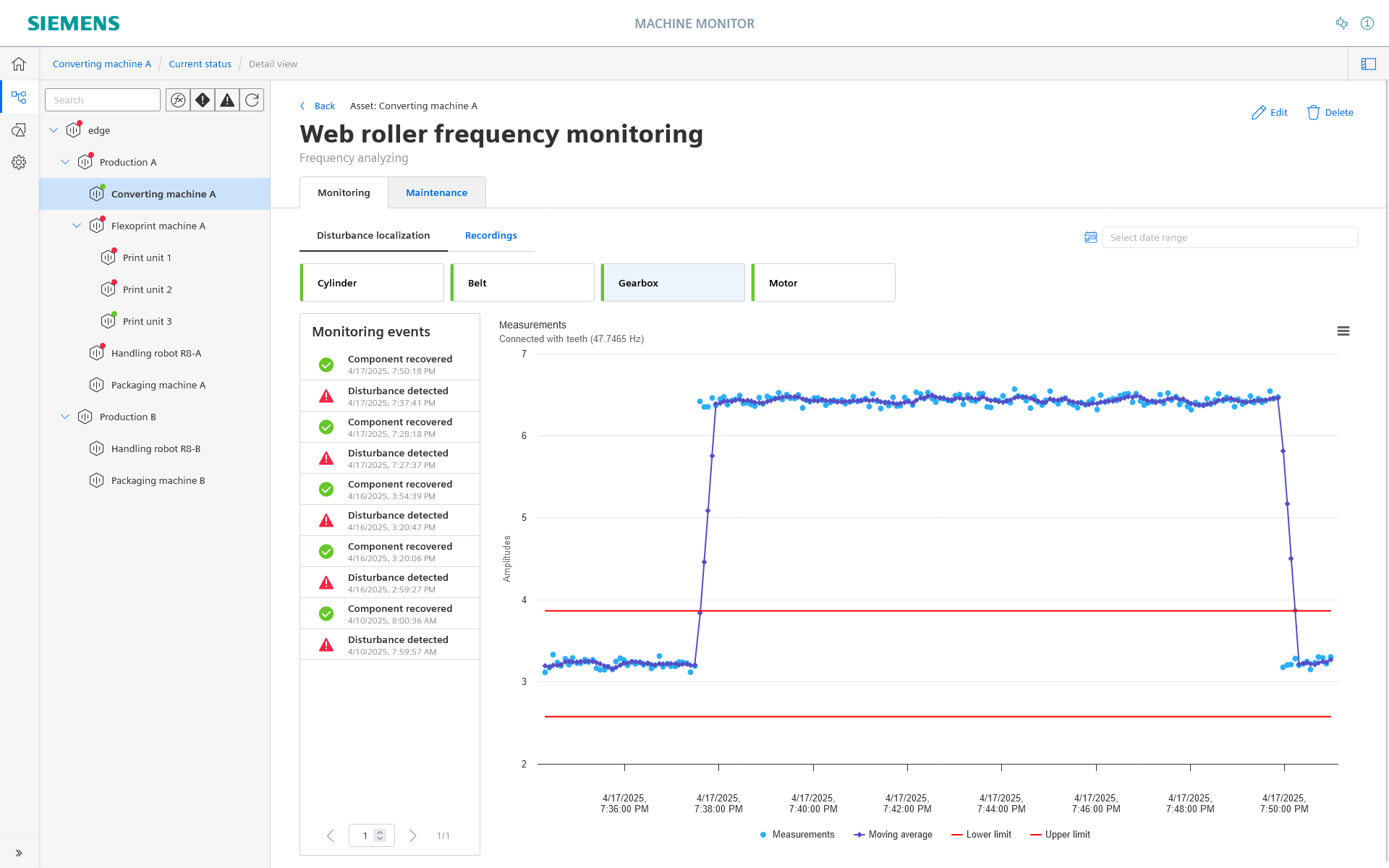Click the Delete trash icon

[x=1314, y=112]
